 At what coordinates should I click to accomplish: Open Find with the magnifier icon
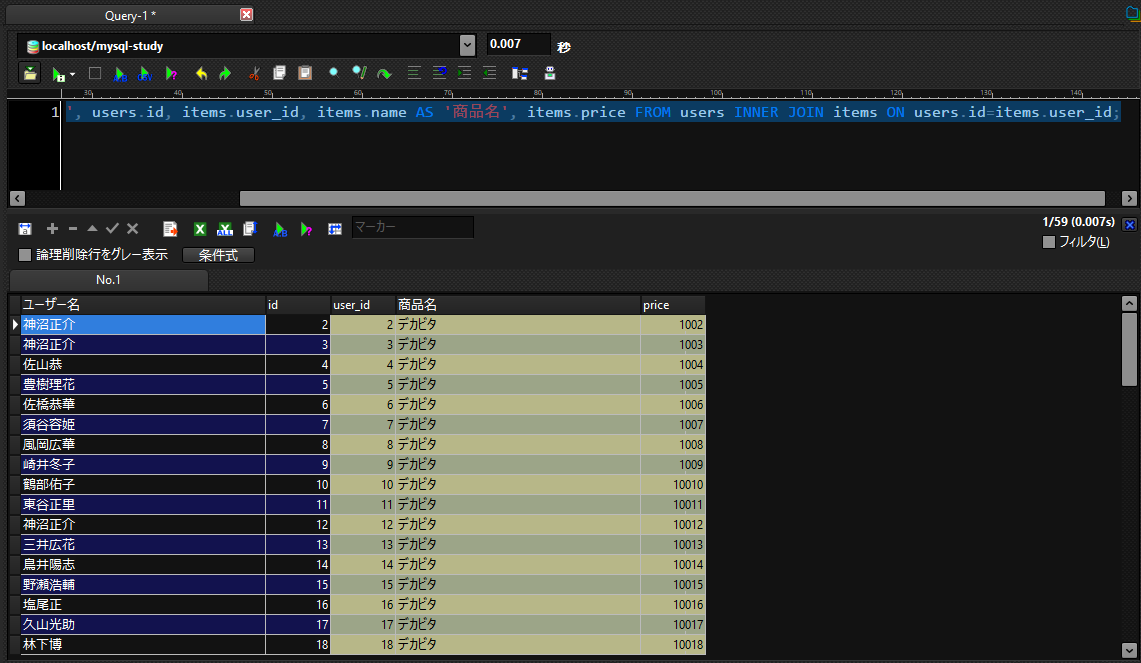333,72
